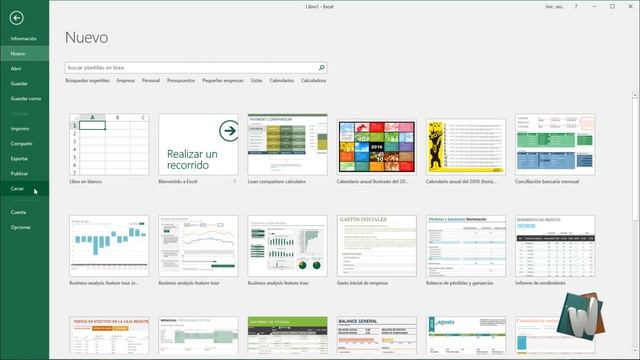Select the agosto calendar template thumbnail
The height and width of the screenshot is (360, 640).
tap(466, 335)
